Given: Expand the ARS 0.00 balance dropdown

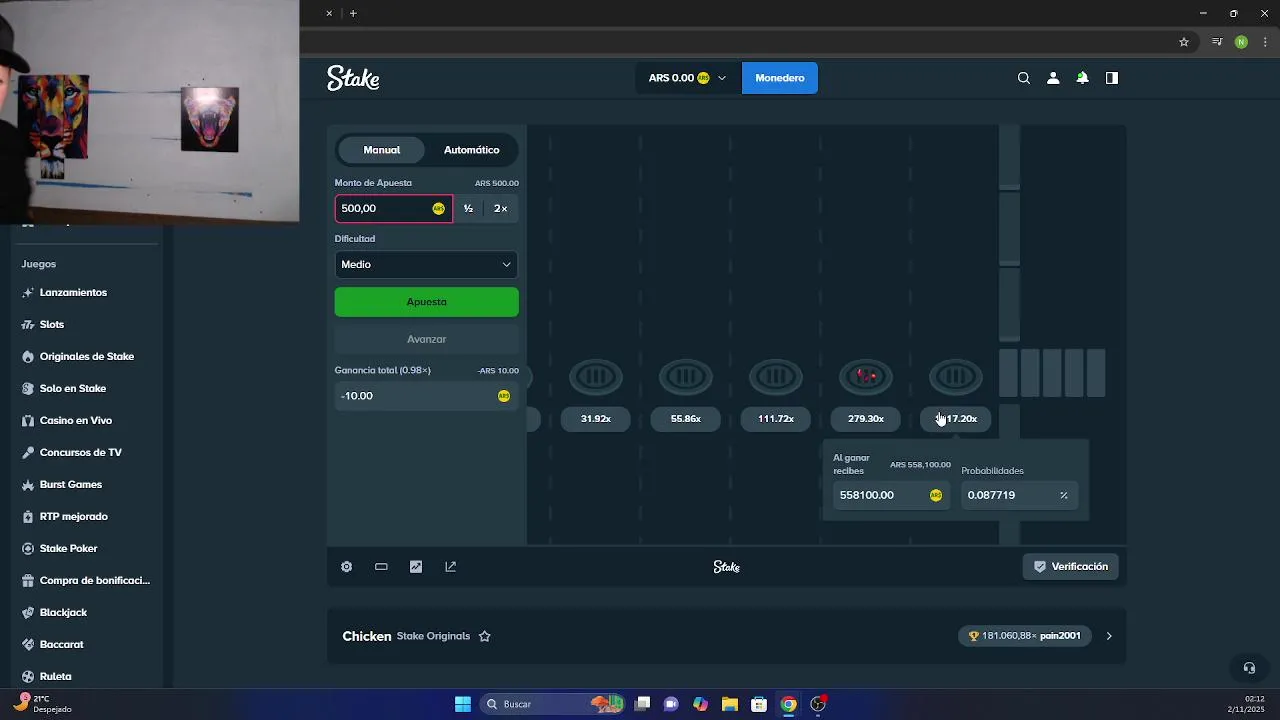Looking at the screenshot, I should click(687, 78).
